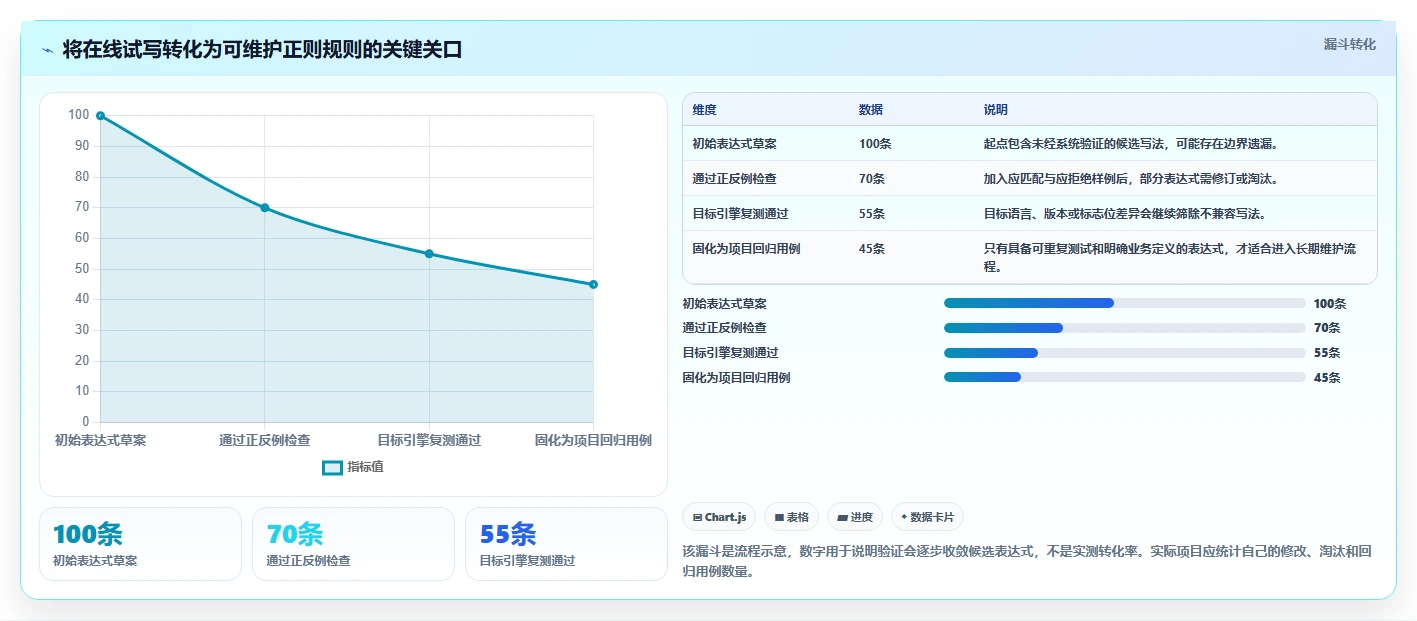1417x621 pixels.
Task: Click the 固化为项目回归用例 label on the chart x-axis
Action: coord(594,440)
